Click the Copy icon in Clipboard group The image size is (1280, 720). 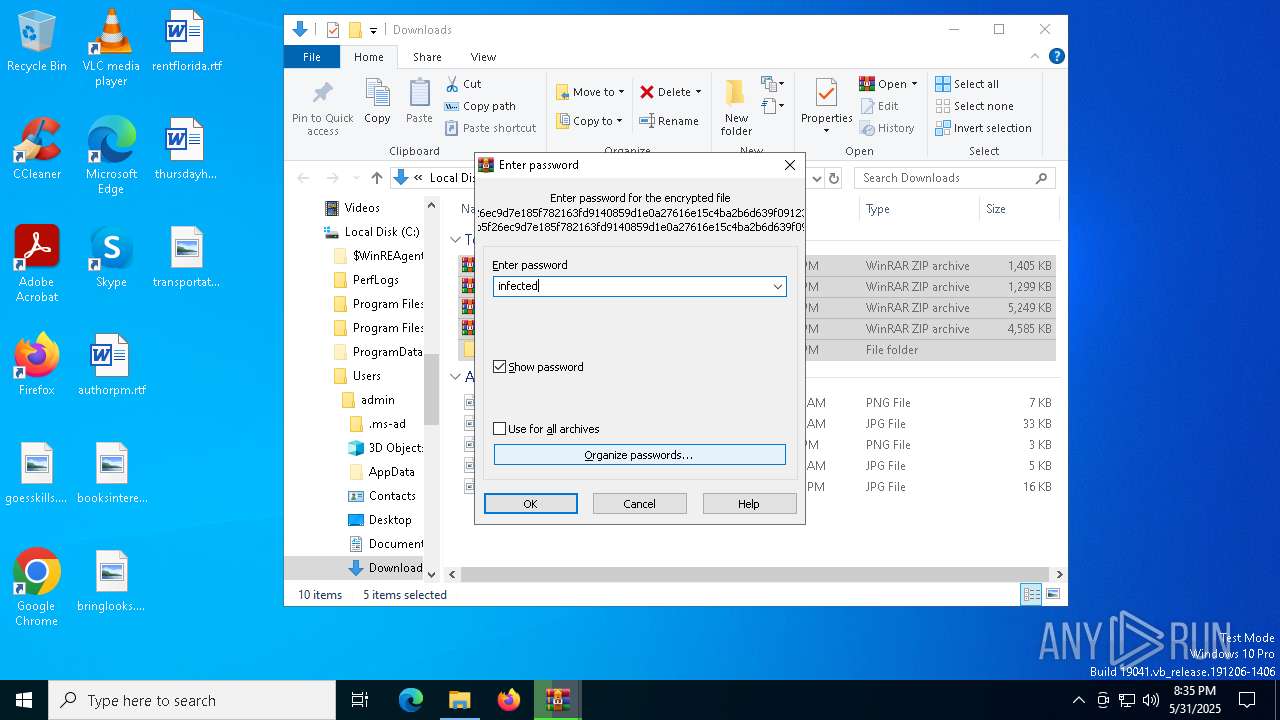tap(377, 101)
